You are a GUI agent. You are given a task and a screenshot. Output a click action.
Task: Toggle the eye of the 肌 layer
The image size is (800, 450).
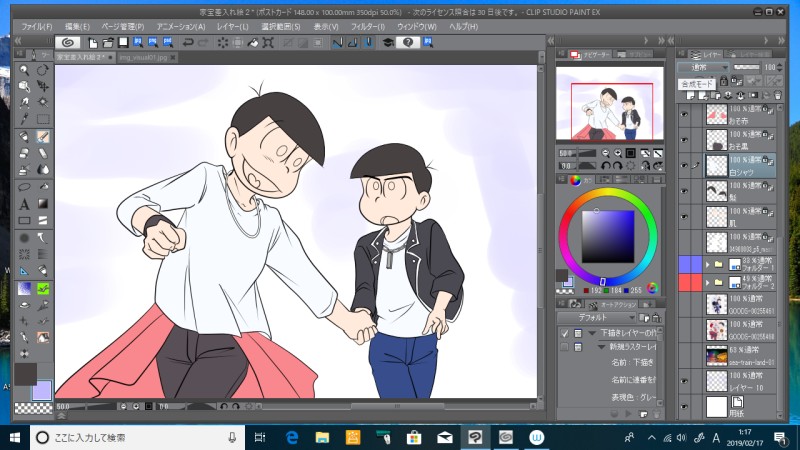pos(684,217)
